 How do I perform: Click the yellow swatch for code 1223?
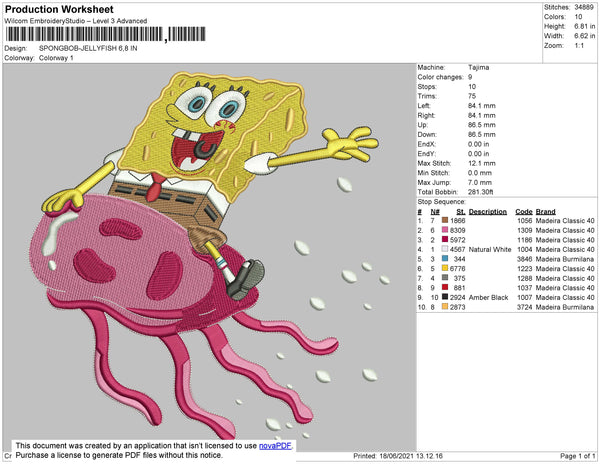pyautogui.click(x=445, y=268)
